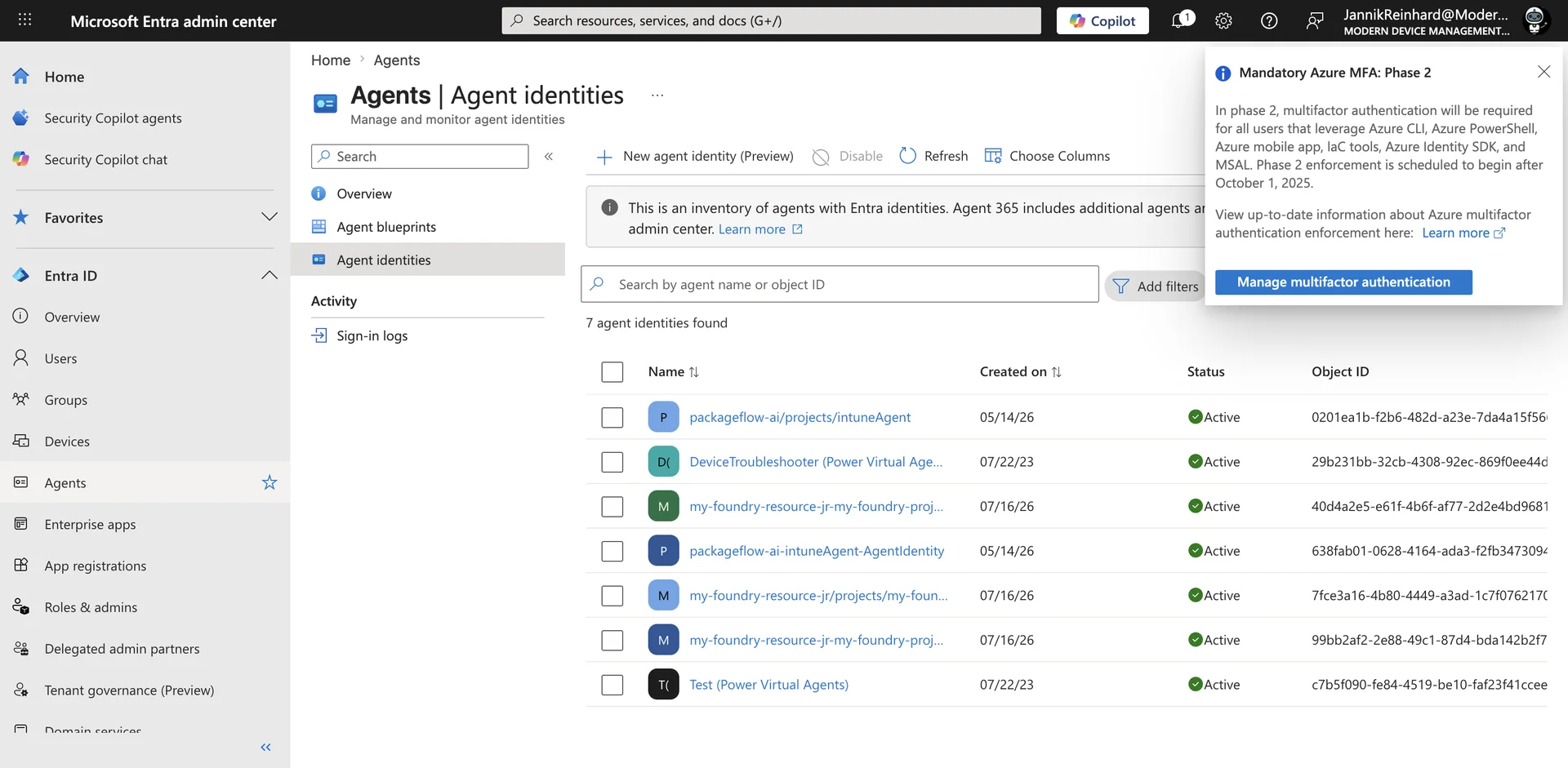This screenshot has height=768, width=1568.
Task: Click New agent identity (Preview)
Action: point(694,156)
